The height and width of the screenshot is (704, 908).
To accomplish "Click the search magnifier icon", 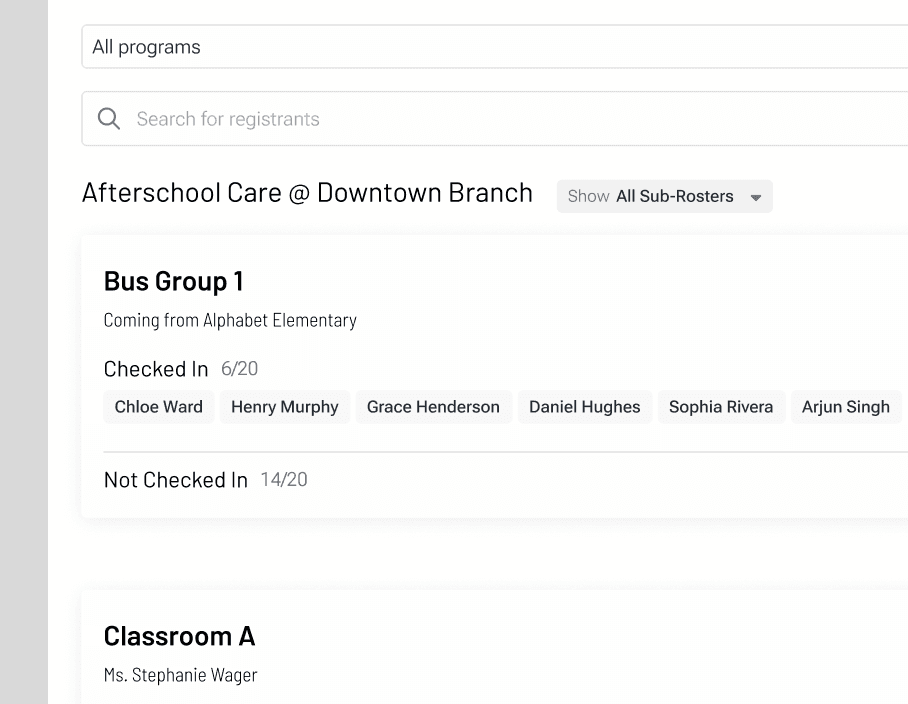I will 109,119.
